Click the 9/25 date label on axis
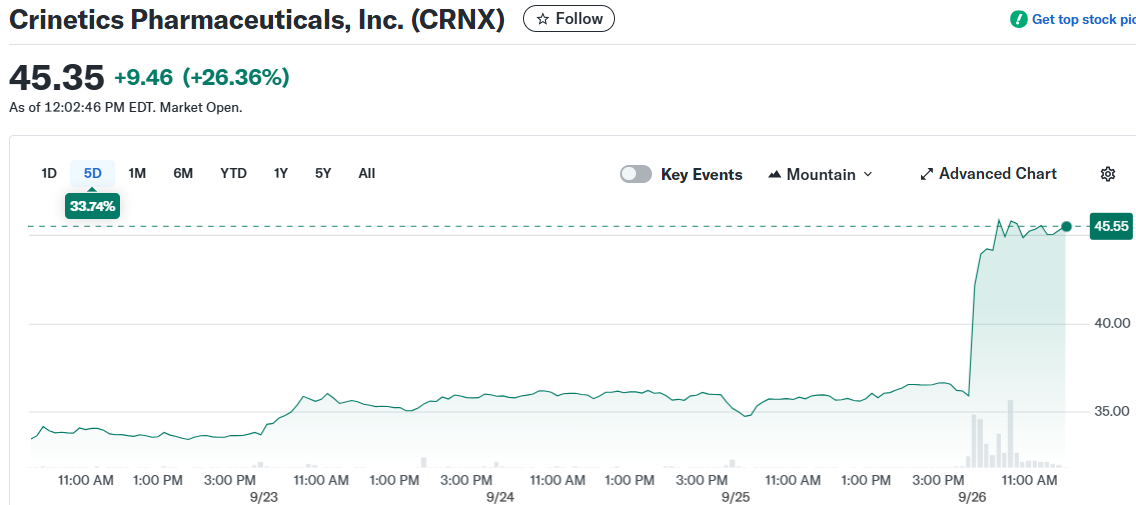The height and width of the screenshot is (505, 1136). pyautogui.click(x=735, y=497)
